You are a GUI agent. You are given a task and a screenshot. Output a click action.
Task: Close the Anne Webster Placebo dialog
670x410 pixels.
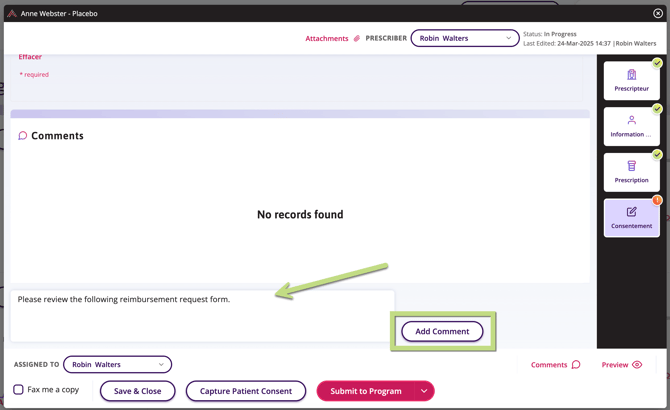click(x=658, y=13)
